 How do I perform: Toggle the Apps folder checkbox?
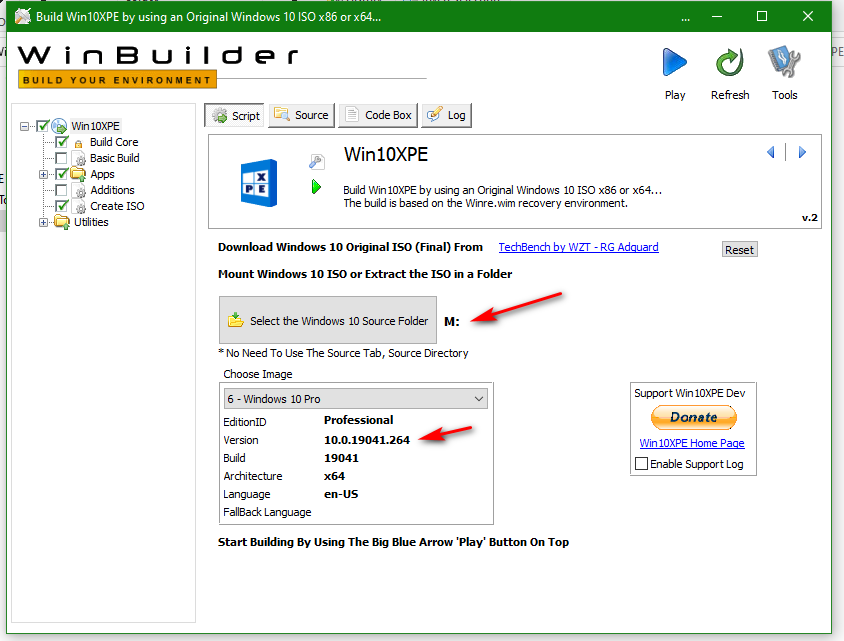(62, 174)
